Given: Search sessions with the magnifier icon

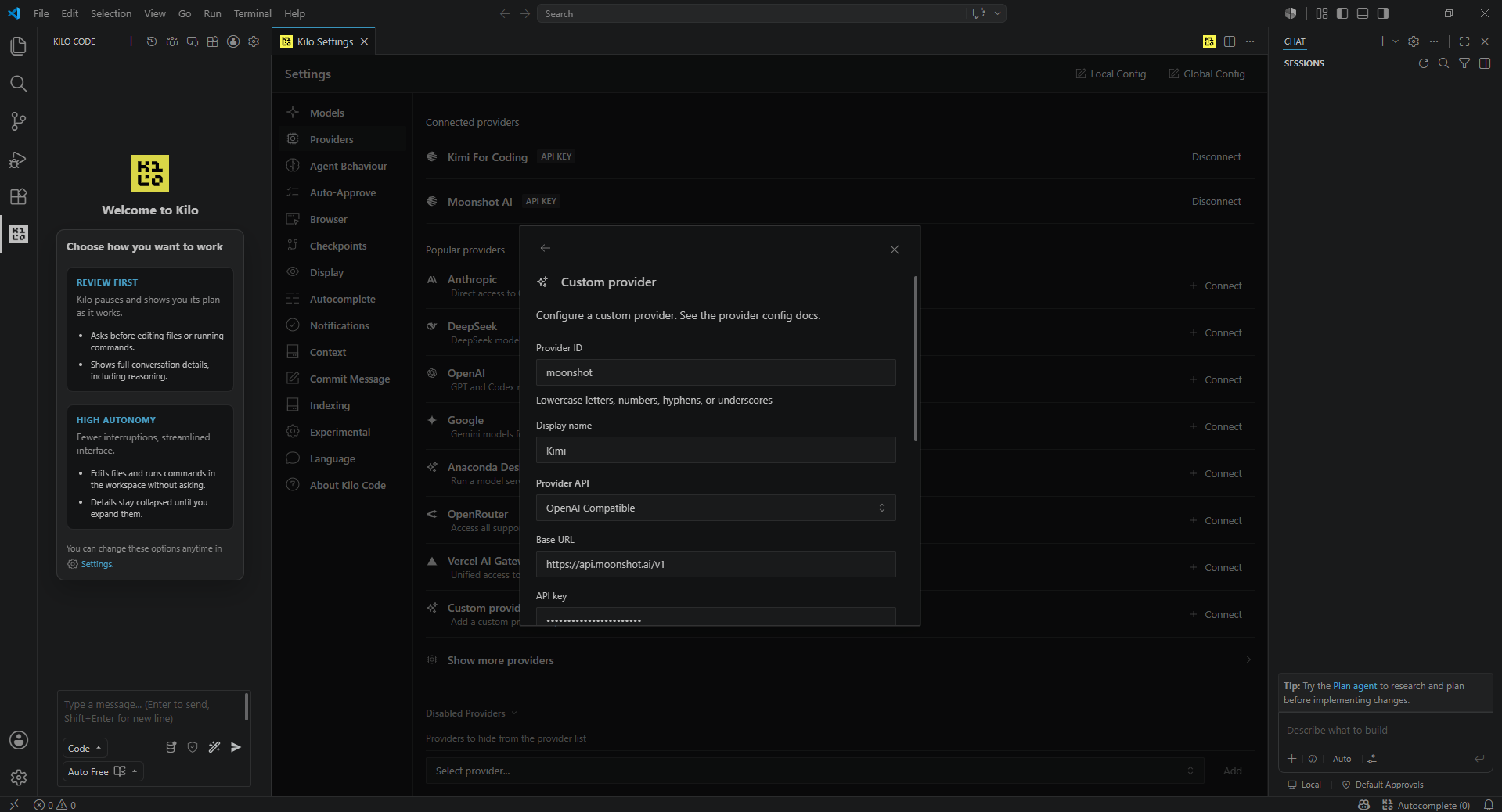Looking at the screenshot, I should click(1443, 63).
